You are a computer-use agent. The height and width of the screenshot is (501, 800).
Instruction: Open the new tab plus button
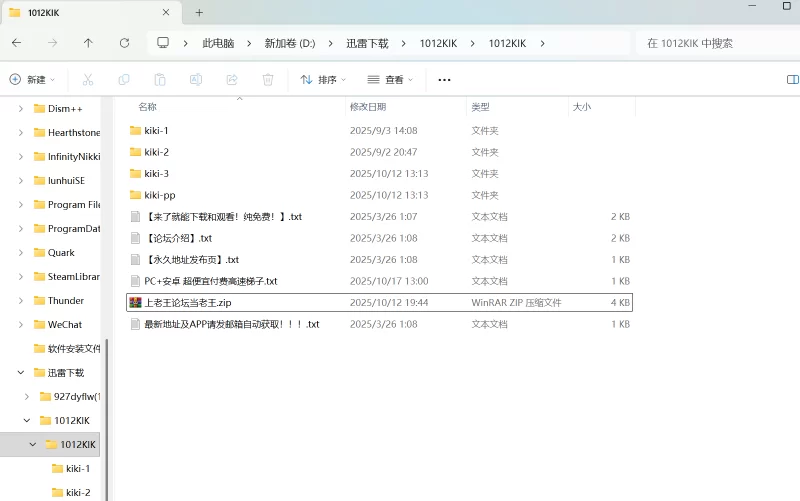199,13
